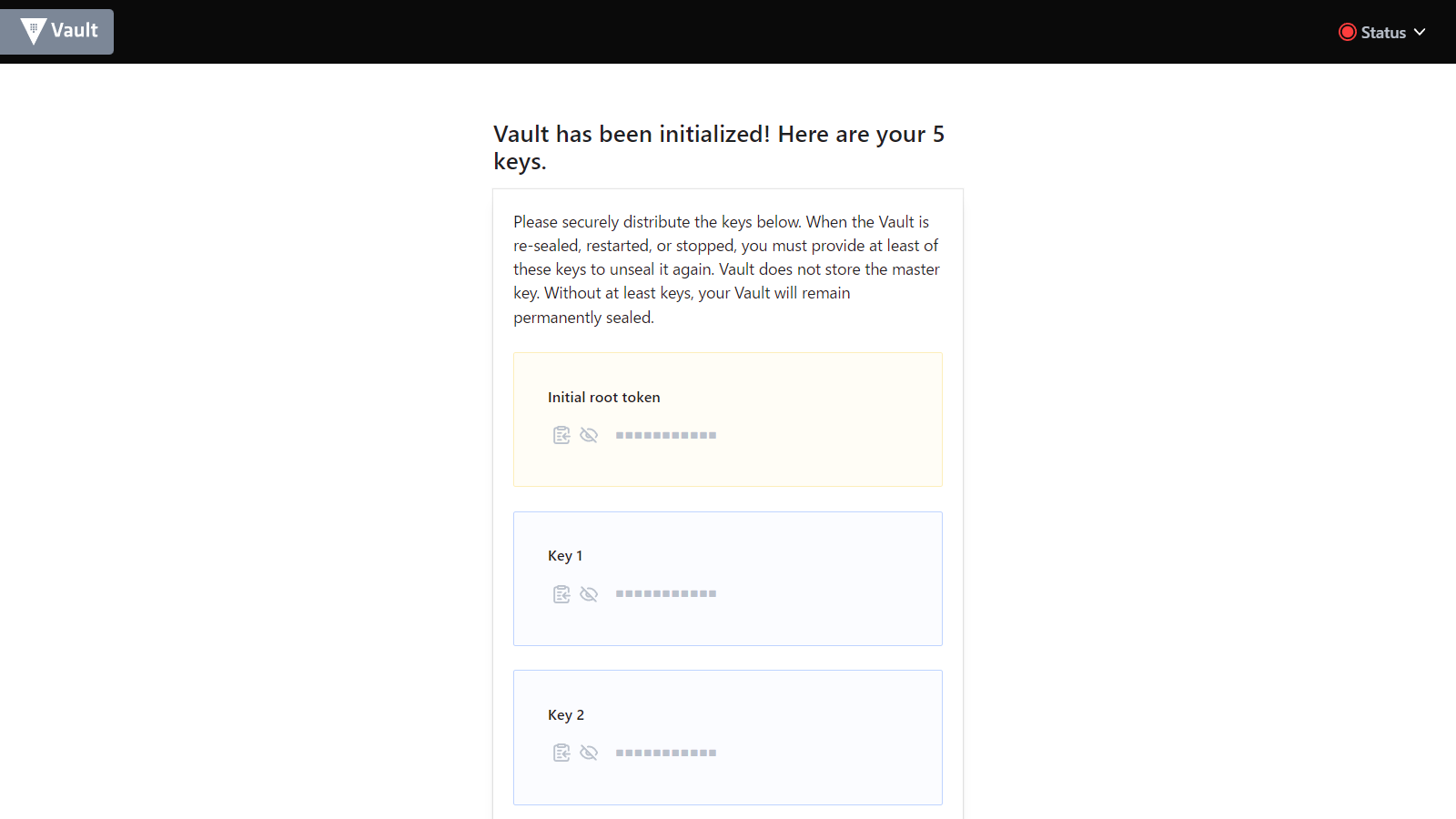Click the "Key 1" label
This screenshot has width=1456, height=819.
coord(565,556)
